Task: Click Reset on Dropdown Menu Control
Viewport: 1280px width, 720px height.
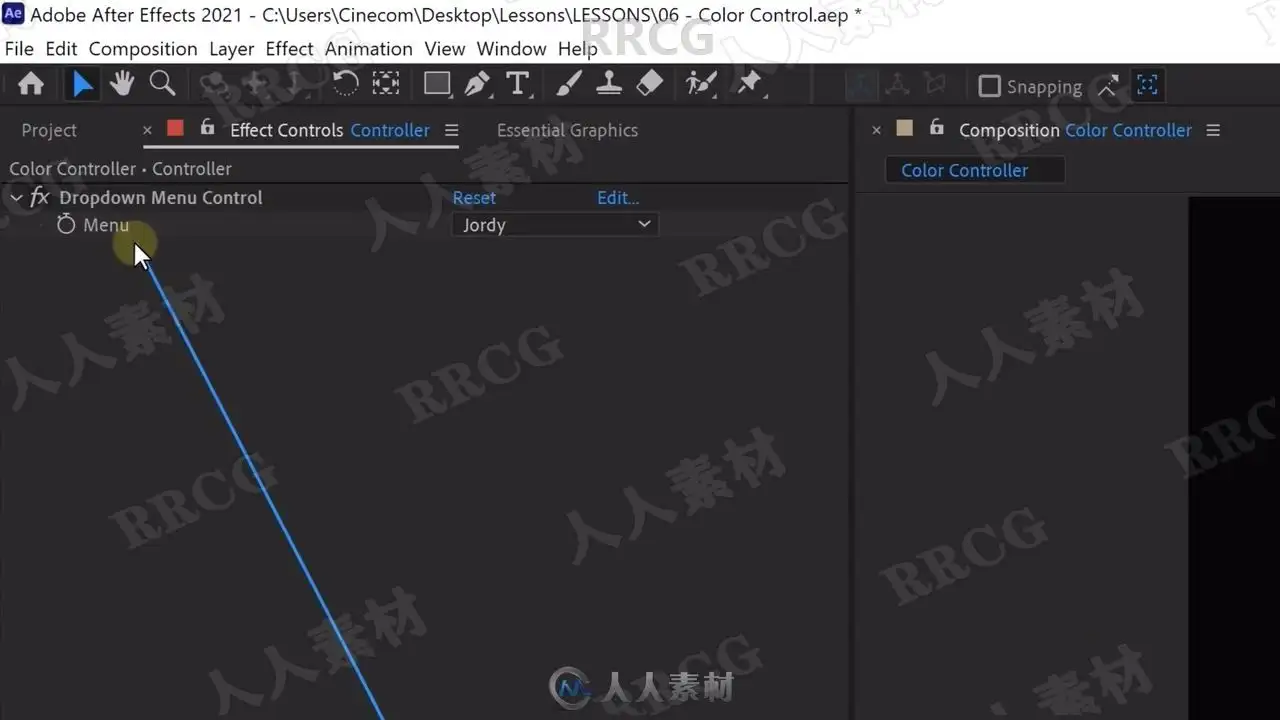Action: [474, 198]
